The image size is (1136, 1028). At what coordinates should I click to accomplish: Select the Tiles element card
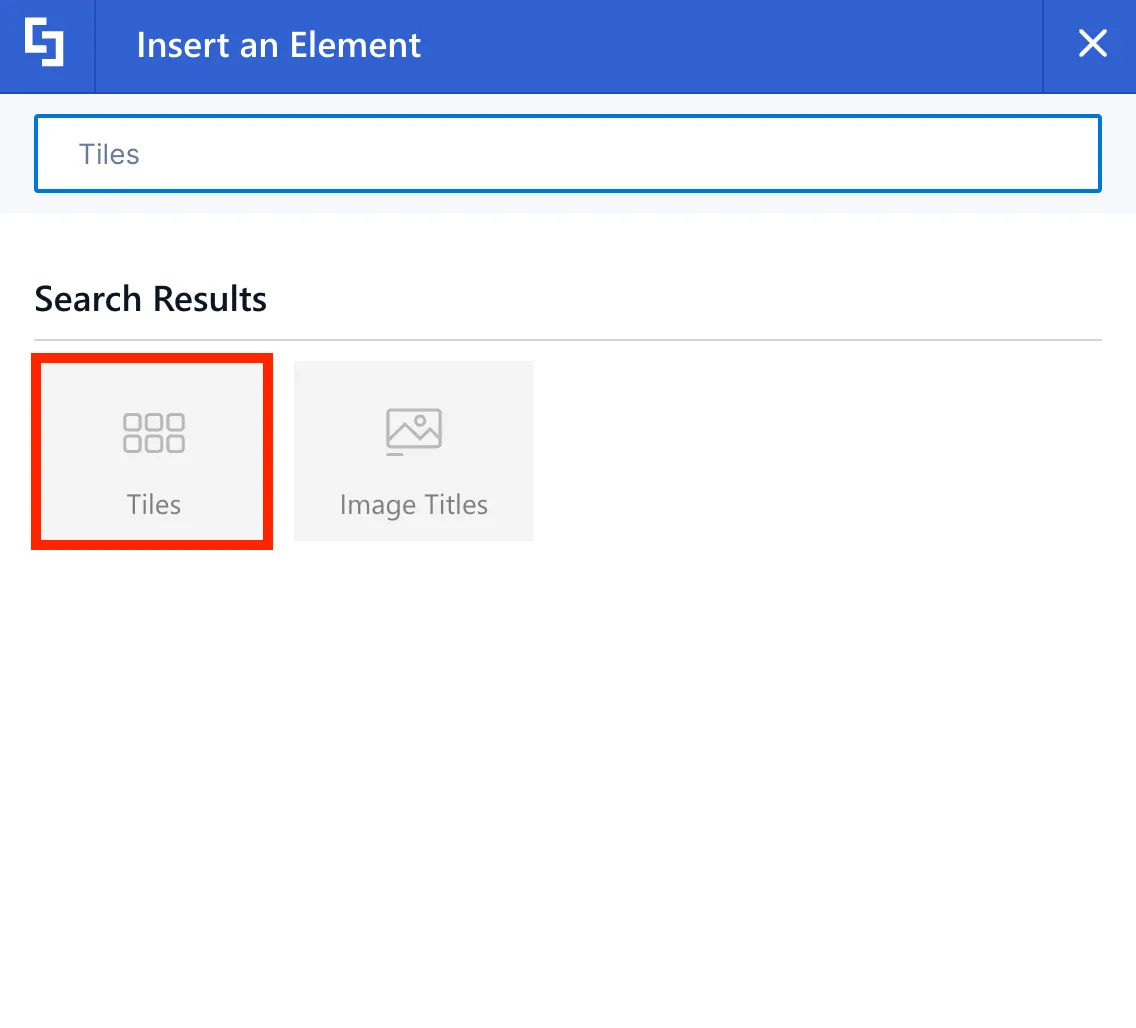pos(152,451)
